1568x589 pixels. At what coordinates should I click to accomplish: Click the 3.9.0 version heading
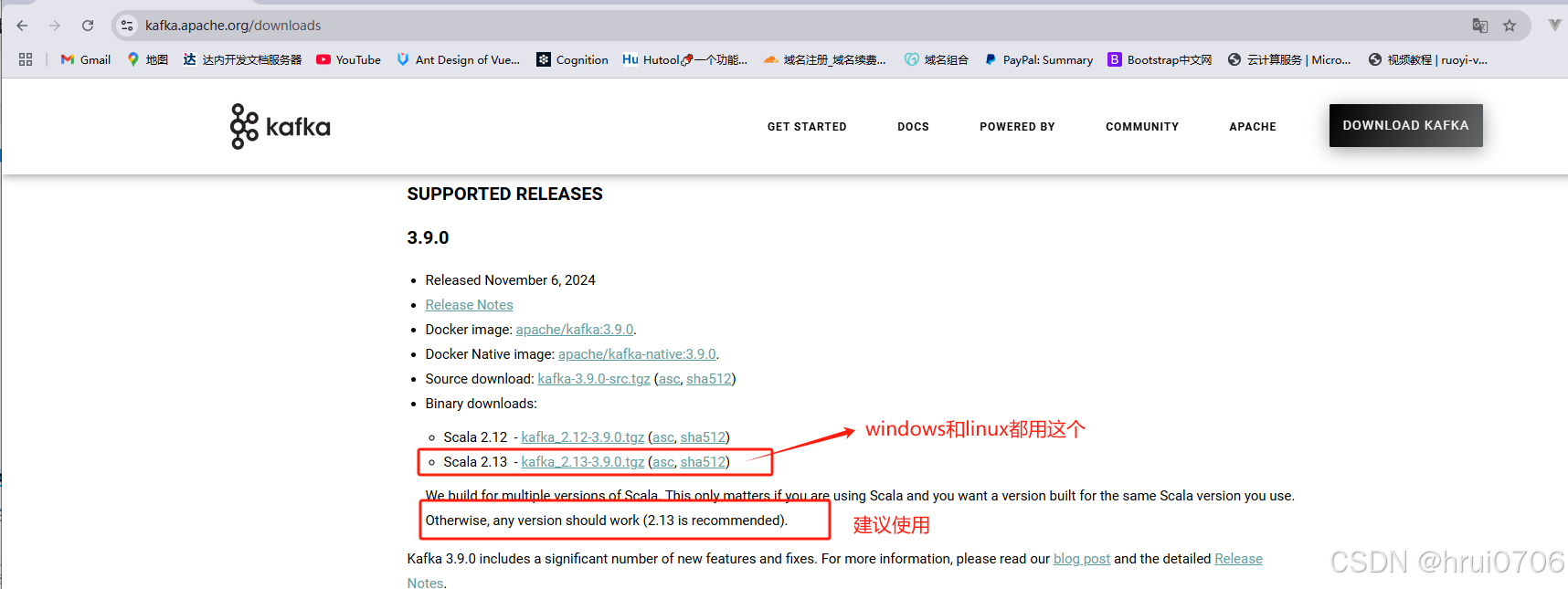(428, 237)
